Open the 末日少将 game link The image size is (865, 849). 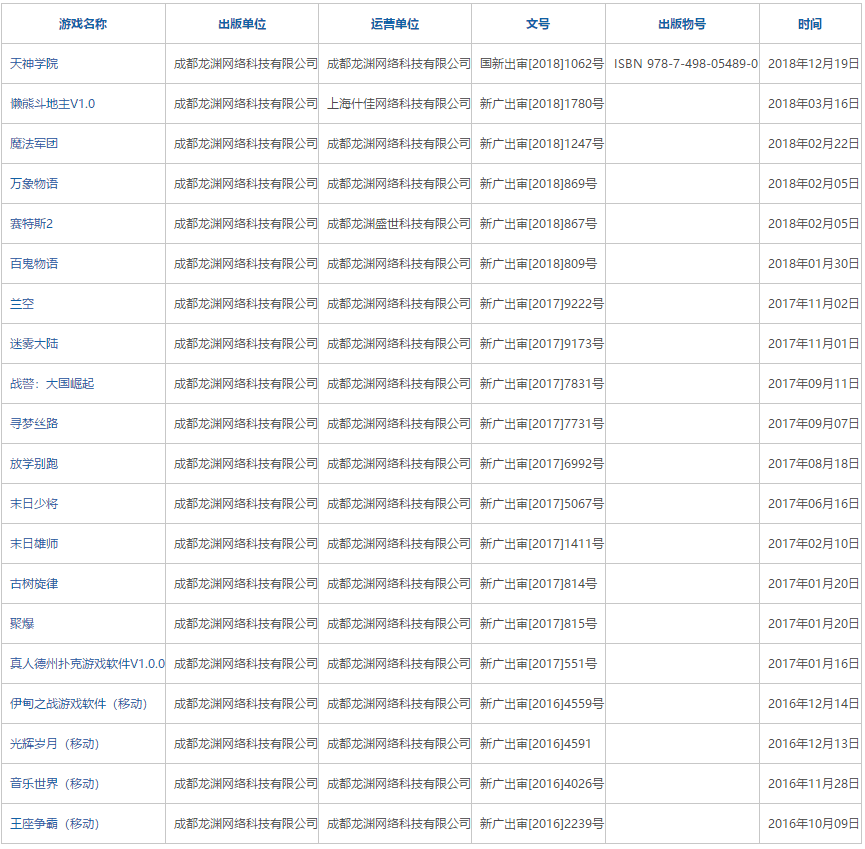[34, 504]
